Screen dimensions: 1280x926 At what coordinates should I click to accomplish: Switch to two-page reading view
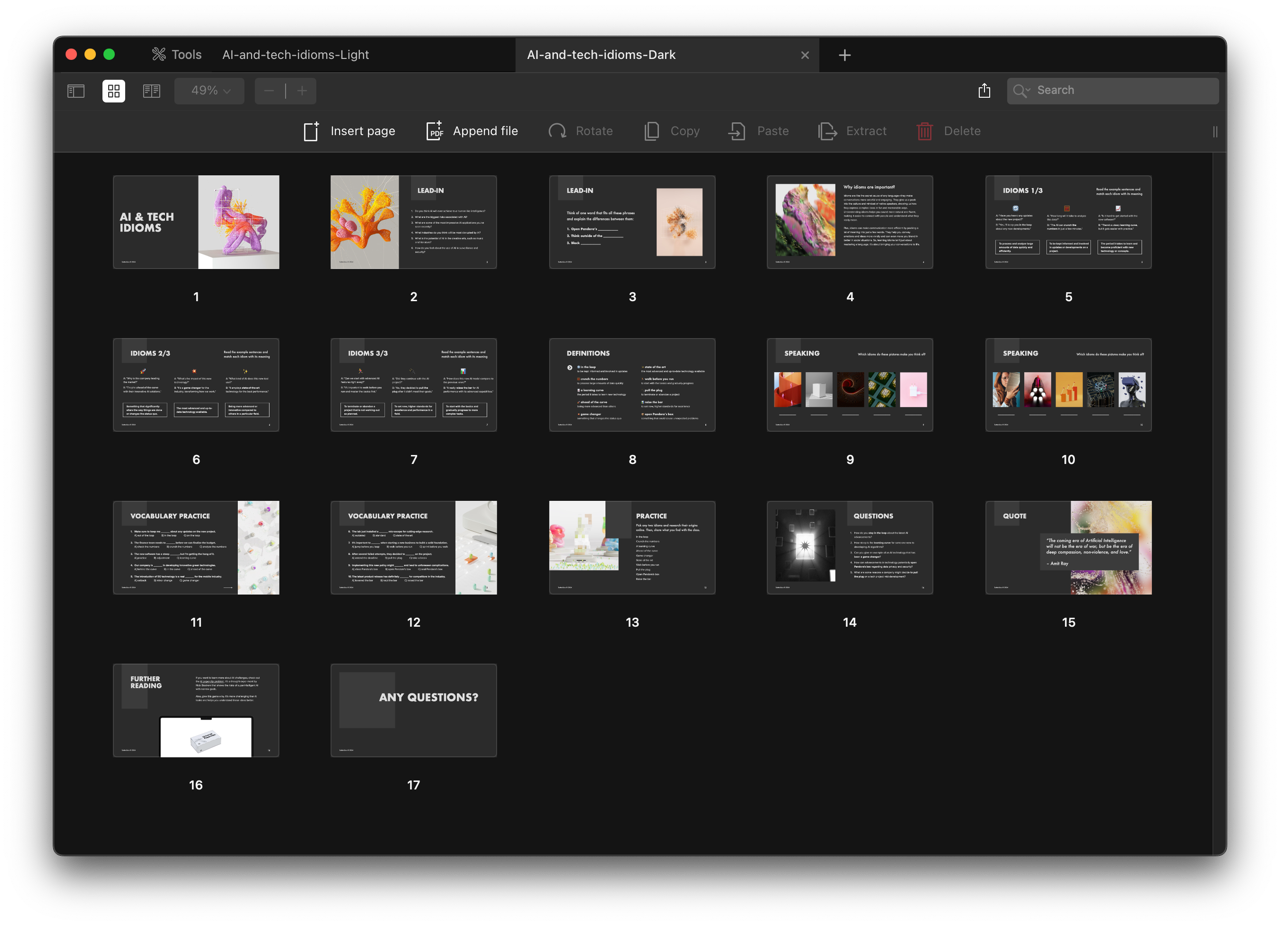click(x=152, y=91)
